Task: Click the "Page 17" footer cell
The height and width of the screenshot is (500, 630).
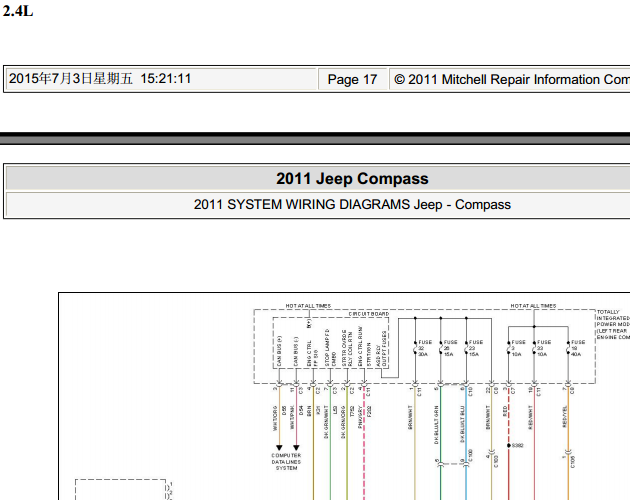Action: pos(352,79)
